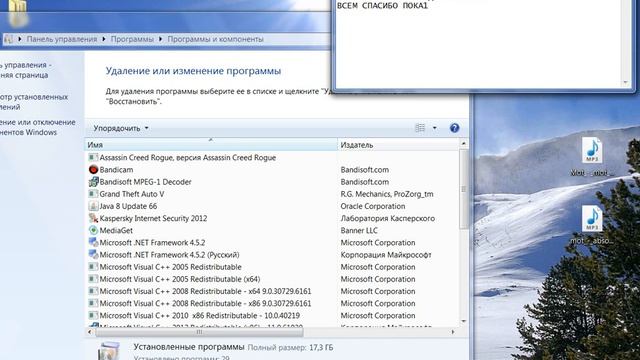
Task: Click the Visual C++ 2005 Redistributable icon
Action: tap(93, 267)
